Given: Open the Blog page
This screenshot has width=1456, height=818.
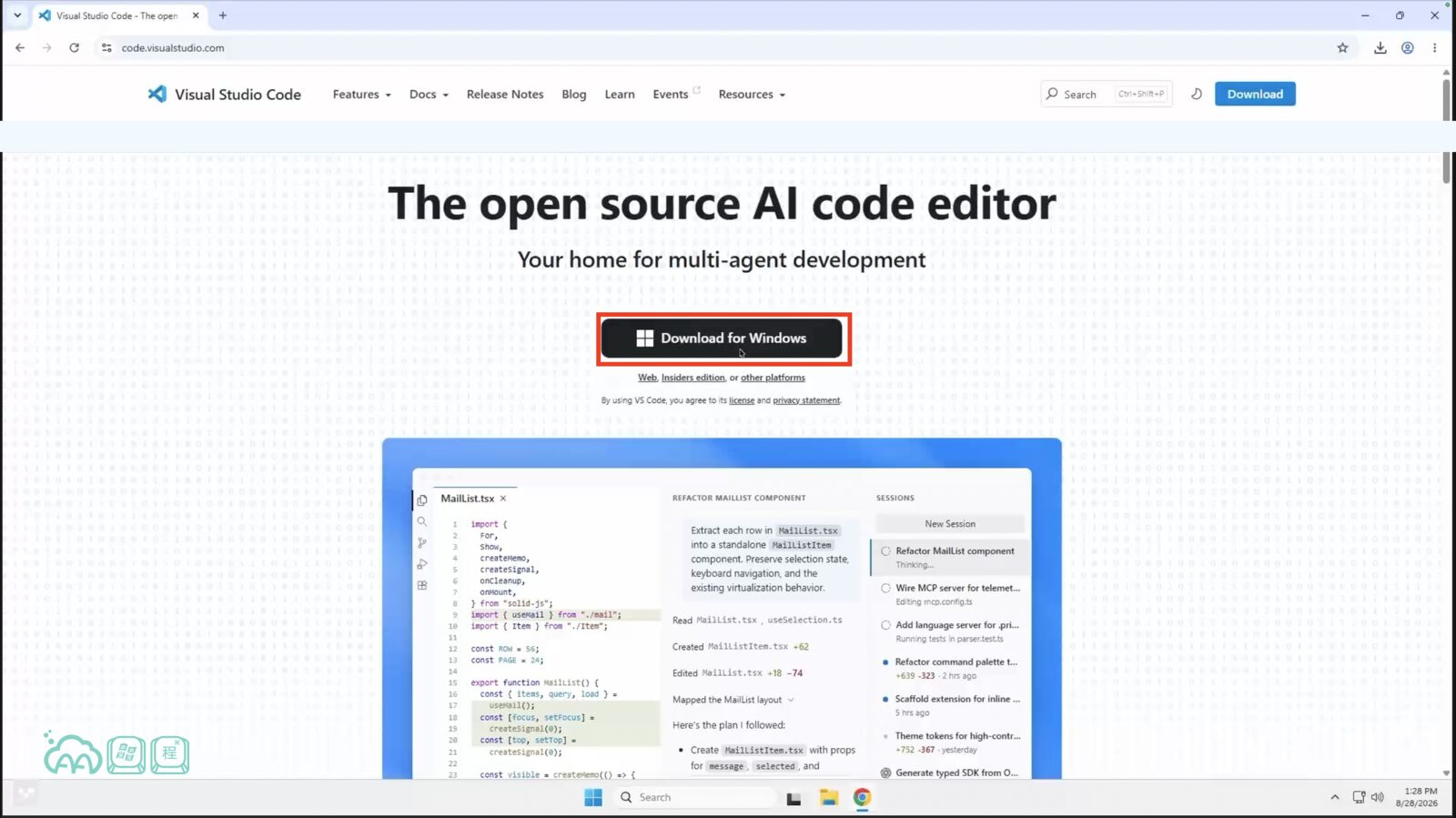Looking at the screenshot, I should pos(574,94).
